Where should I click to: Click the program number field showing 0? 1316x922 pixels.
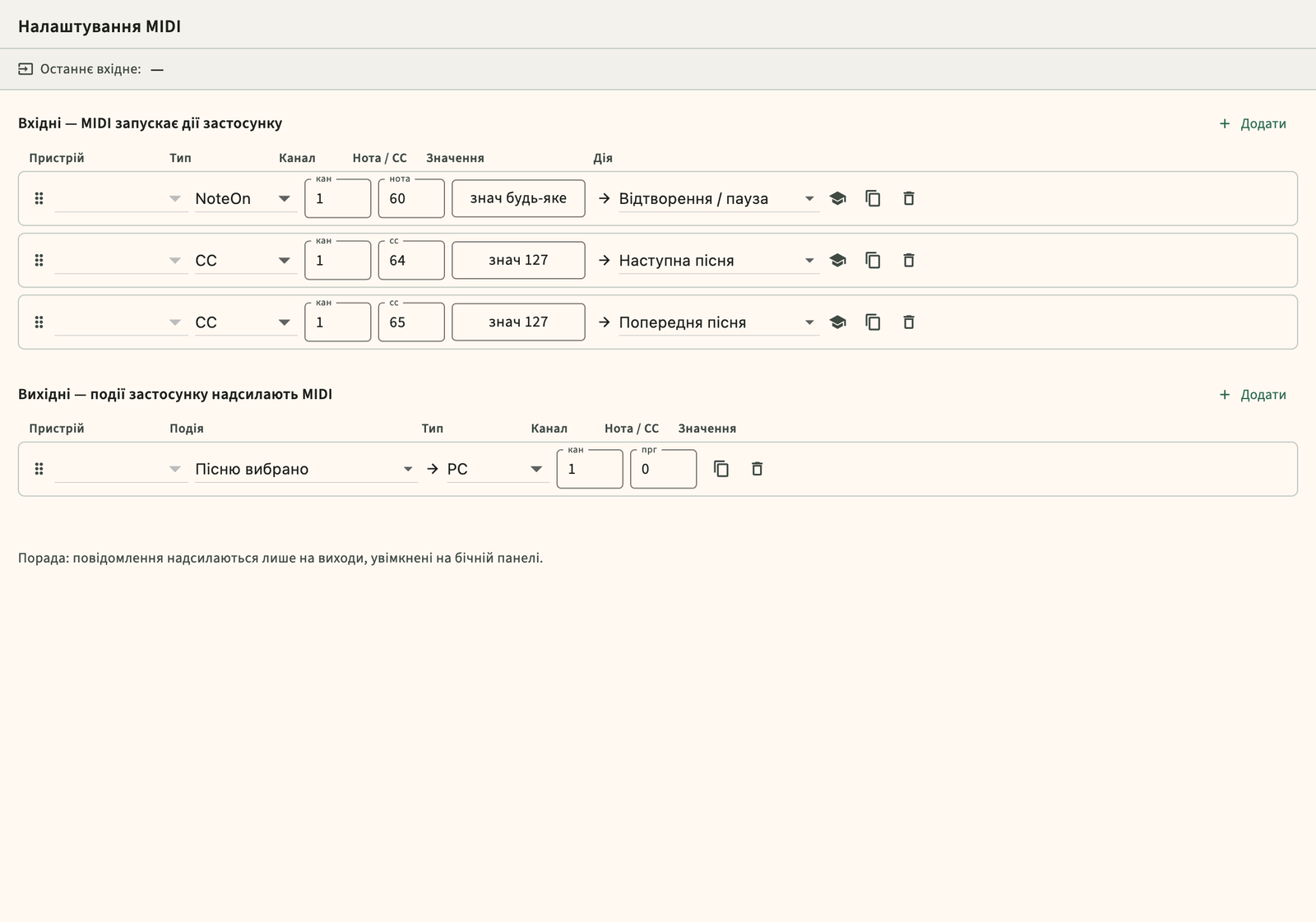[663, 469]
